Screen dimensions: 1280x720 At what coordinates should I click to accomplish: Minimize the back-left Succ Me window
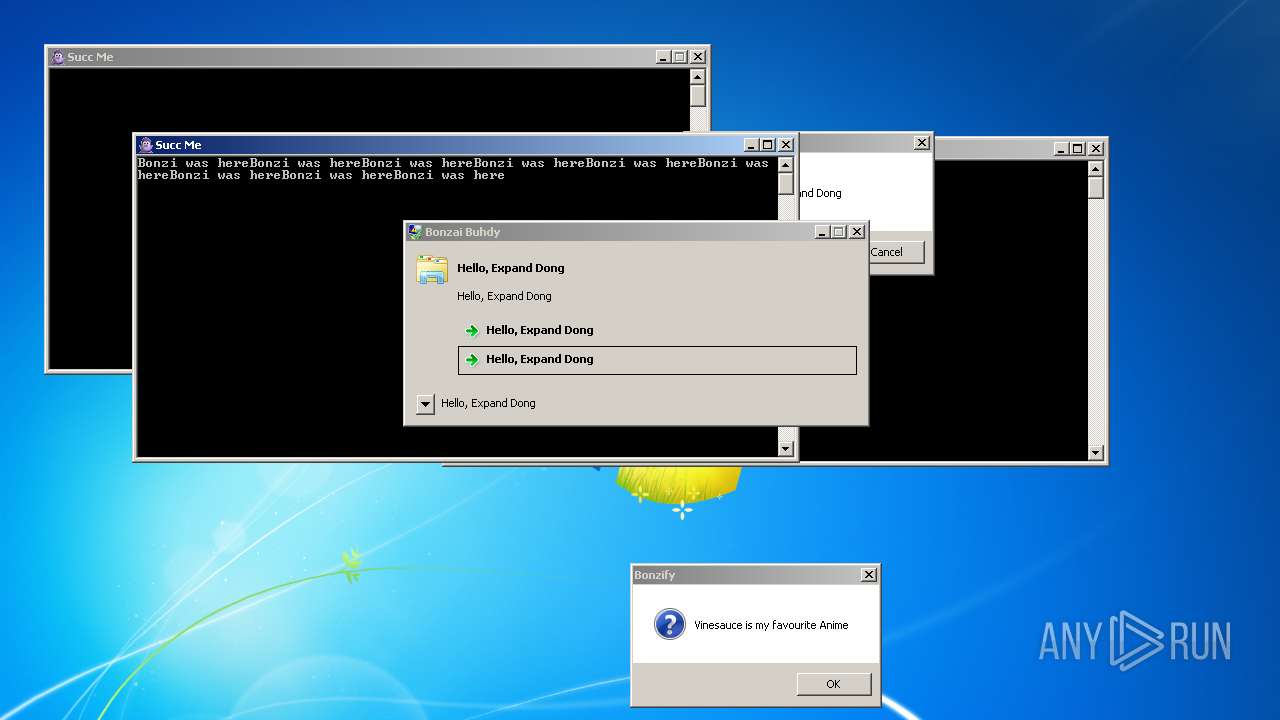coord(663,57)
